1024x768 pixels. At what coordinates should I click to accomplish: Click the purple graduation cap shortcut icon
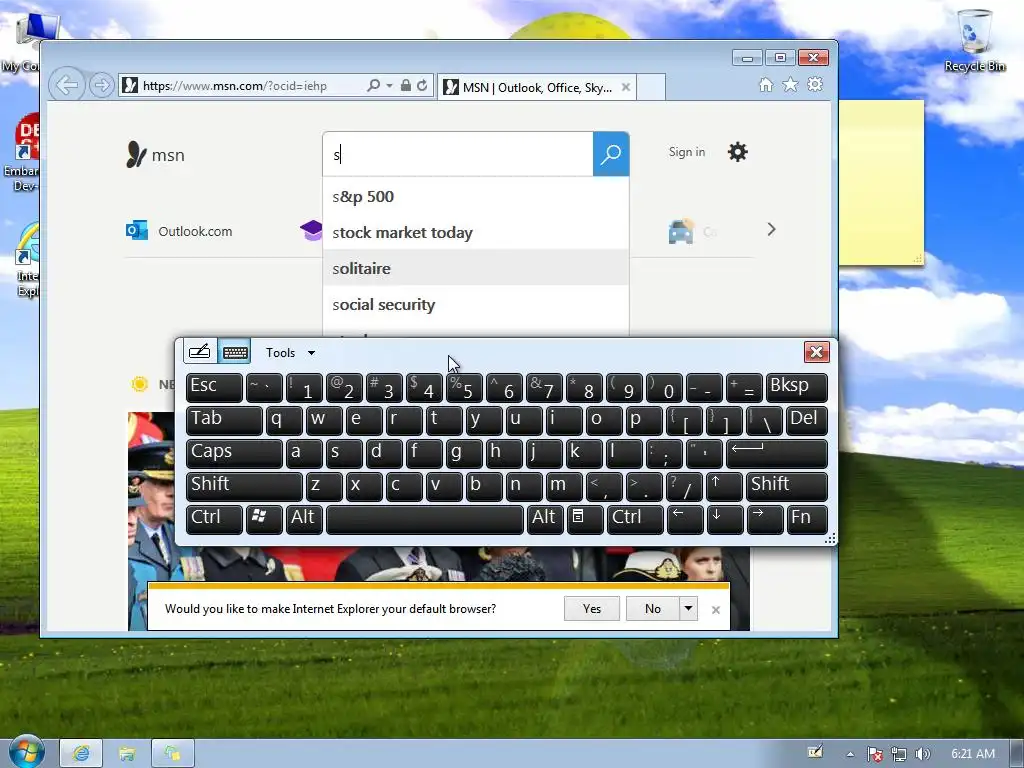click(312, 230)
